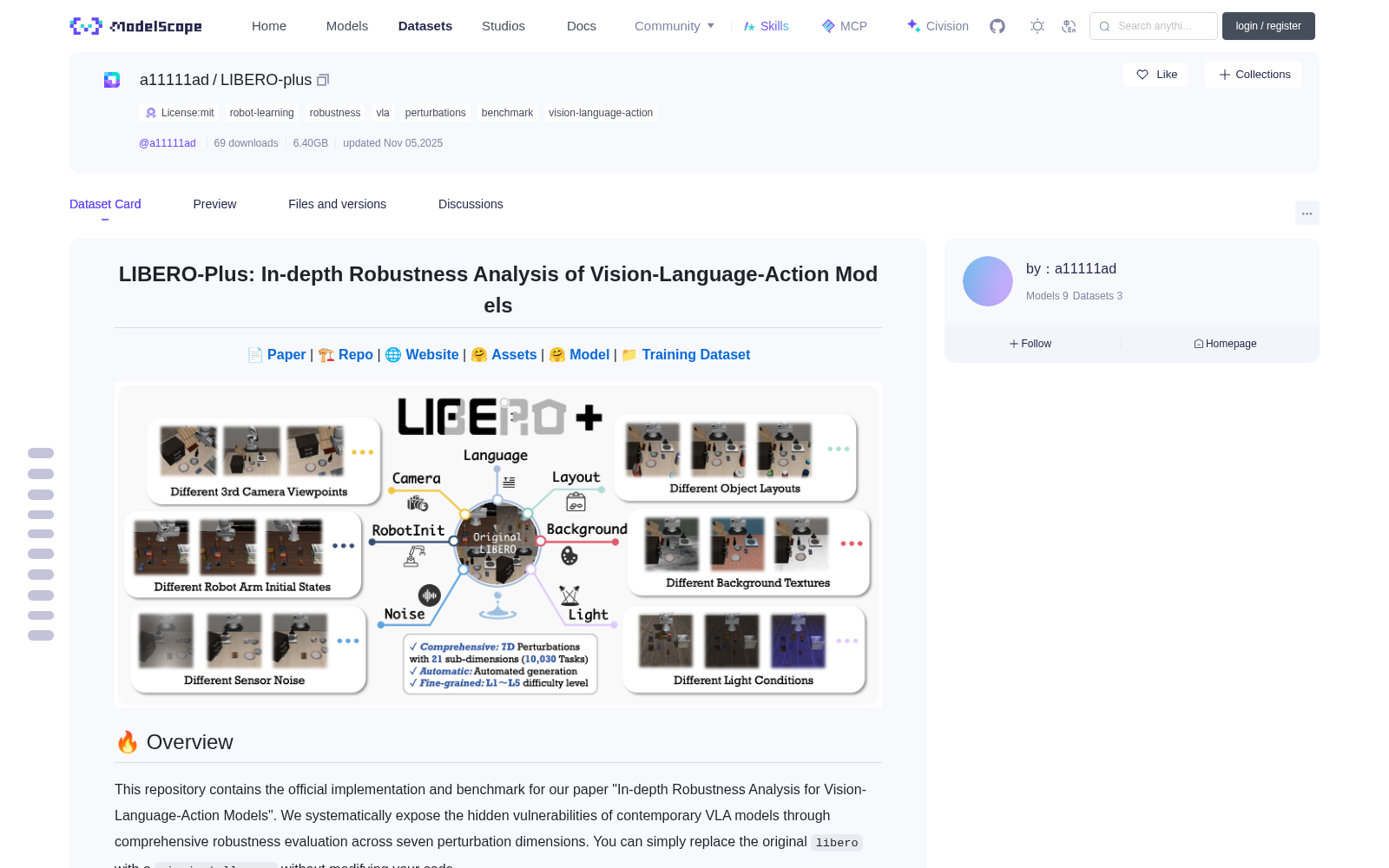Copy the dataset name a11111ad/LIBERO-plus
This screenshot has width=1389, height=868.
point(323,80)
